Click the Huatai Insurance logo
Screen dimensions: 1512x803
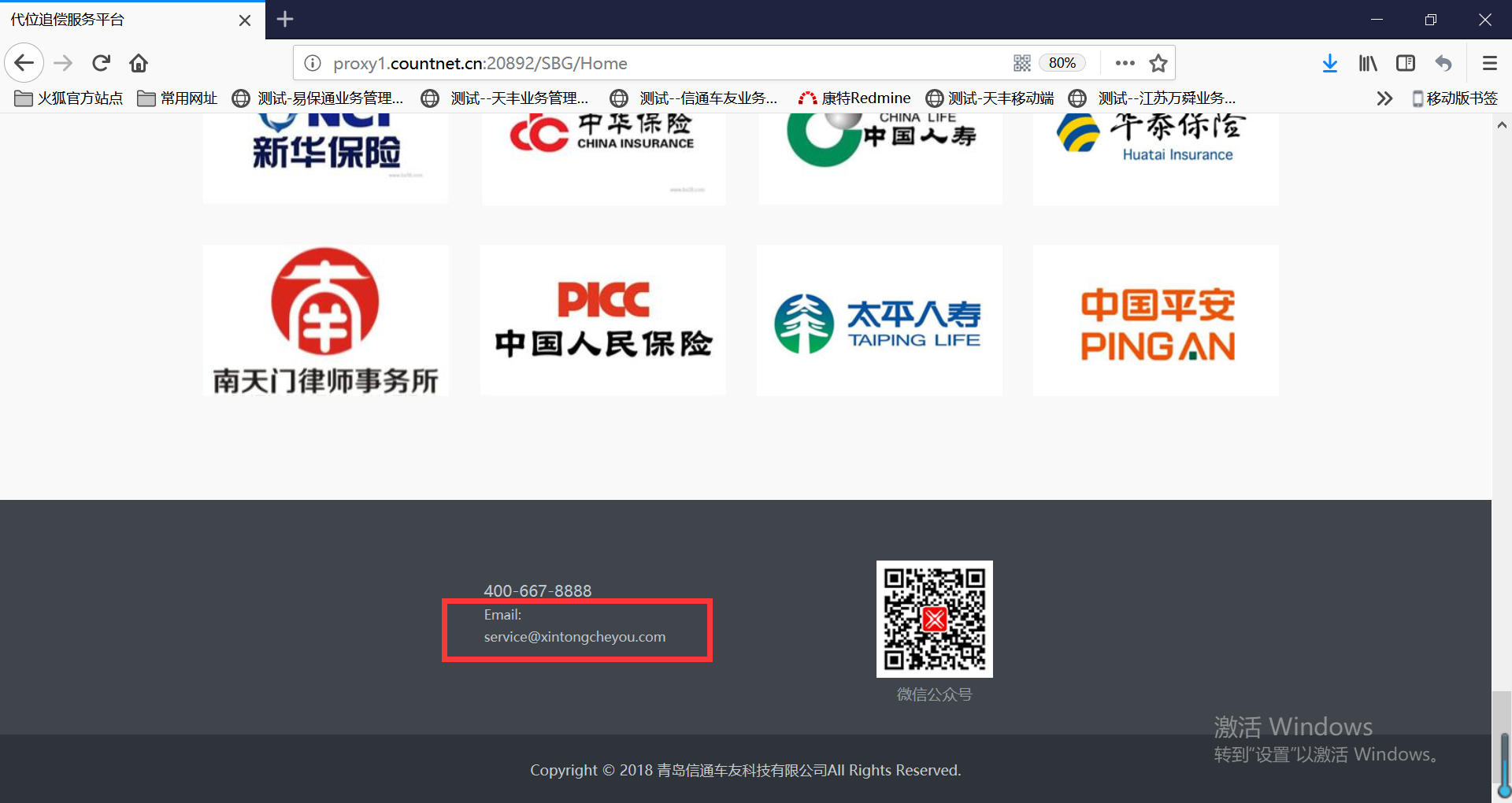click(1155, 158)
